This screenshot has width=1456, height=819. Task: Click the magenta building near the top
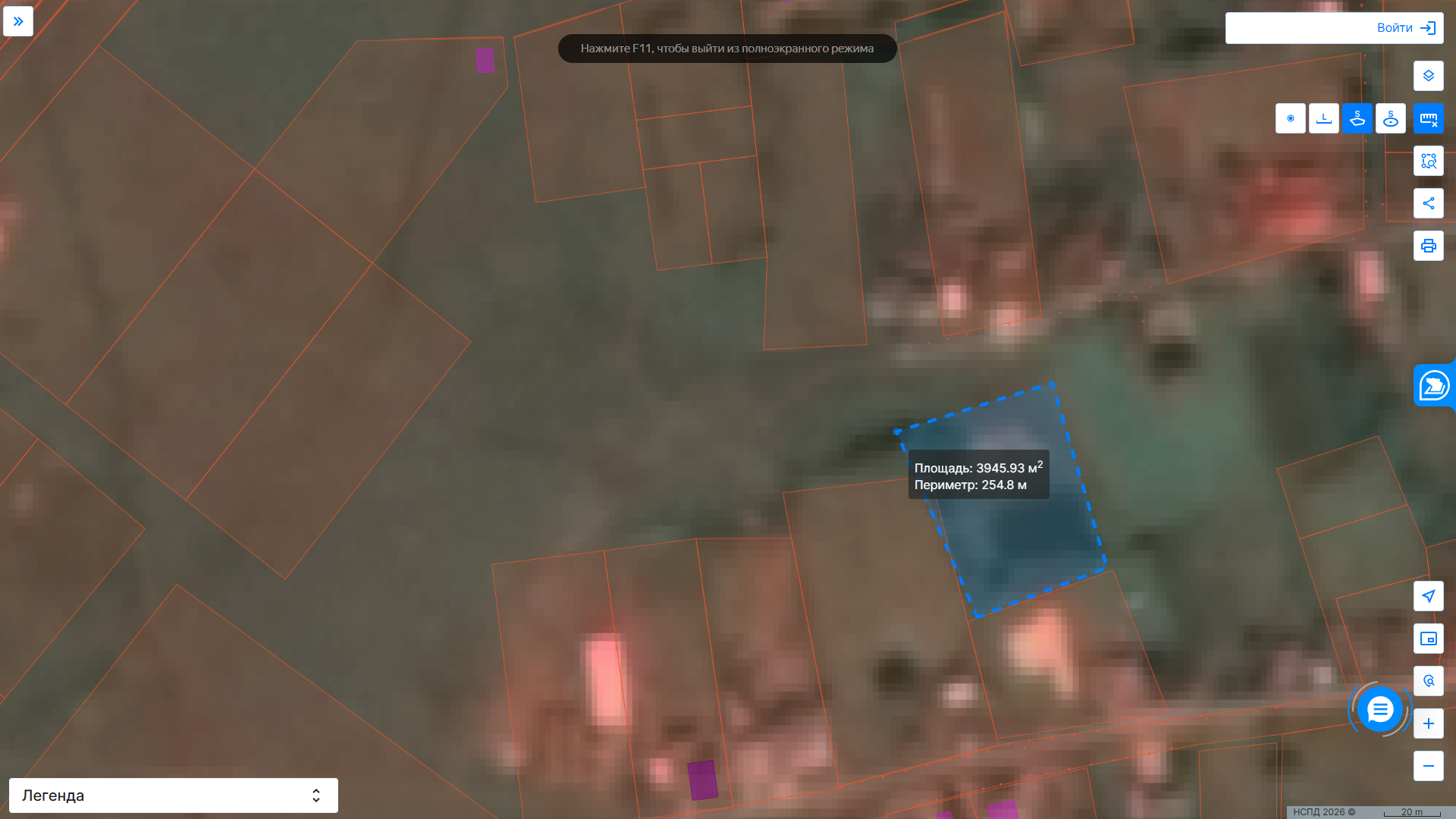(x=485, y=61)
